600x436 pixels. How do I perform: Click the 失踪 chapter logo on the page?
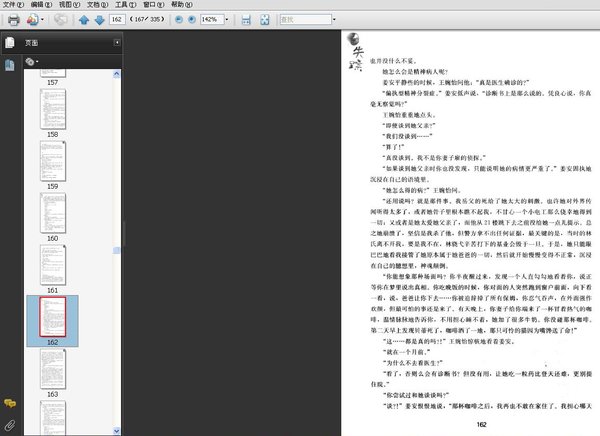[355, 52]
